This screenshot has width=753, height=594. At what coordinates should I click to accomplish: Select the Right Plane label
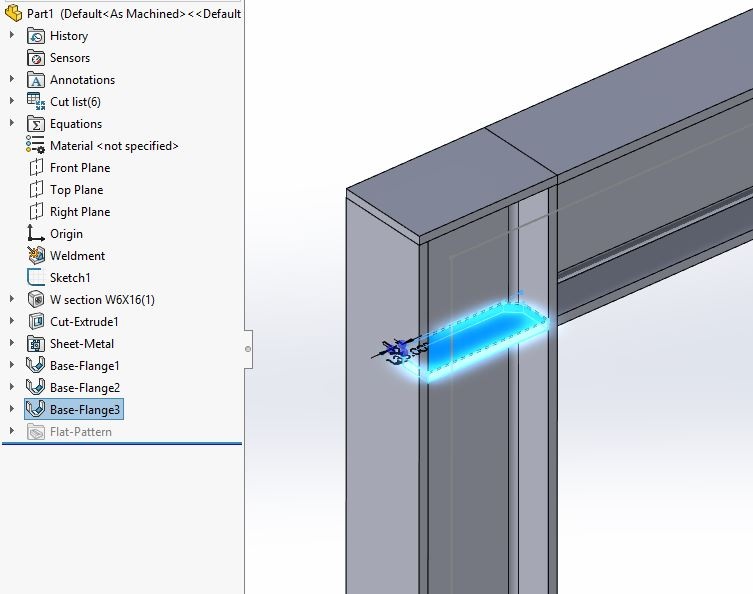point(80,212)
